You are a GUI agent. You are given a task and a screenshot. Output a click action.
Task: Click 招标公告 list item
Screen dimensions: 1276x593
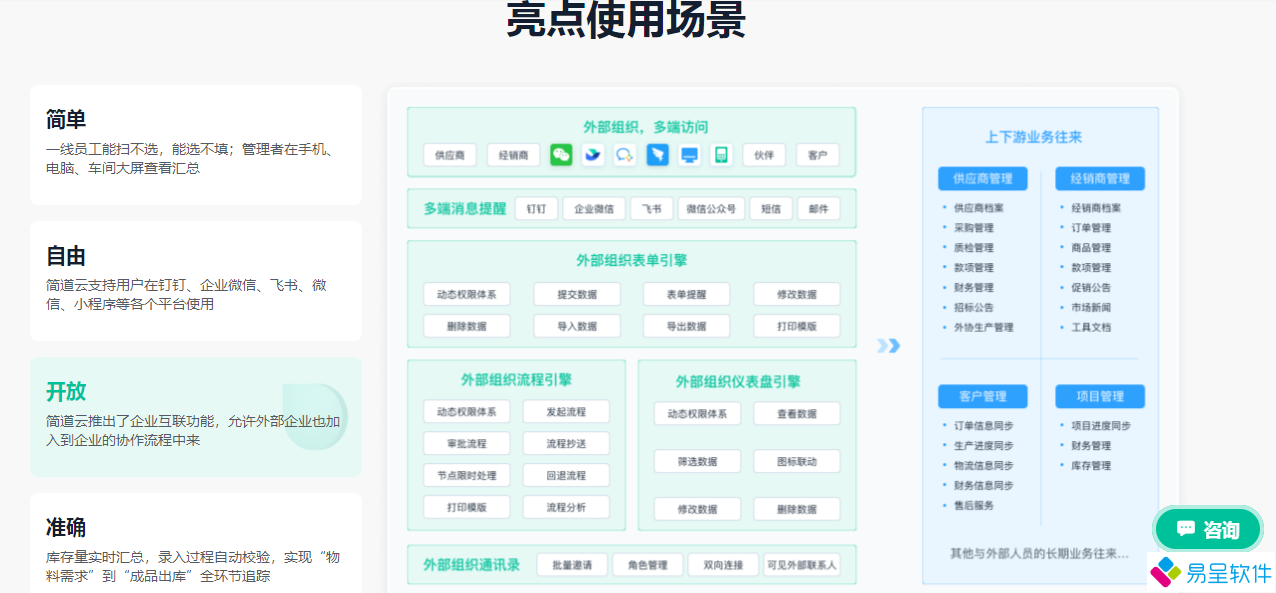click(973, 307)
